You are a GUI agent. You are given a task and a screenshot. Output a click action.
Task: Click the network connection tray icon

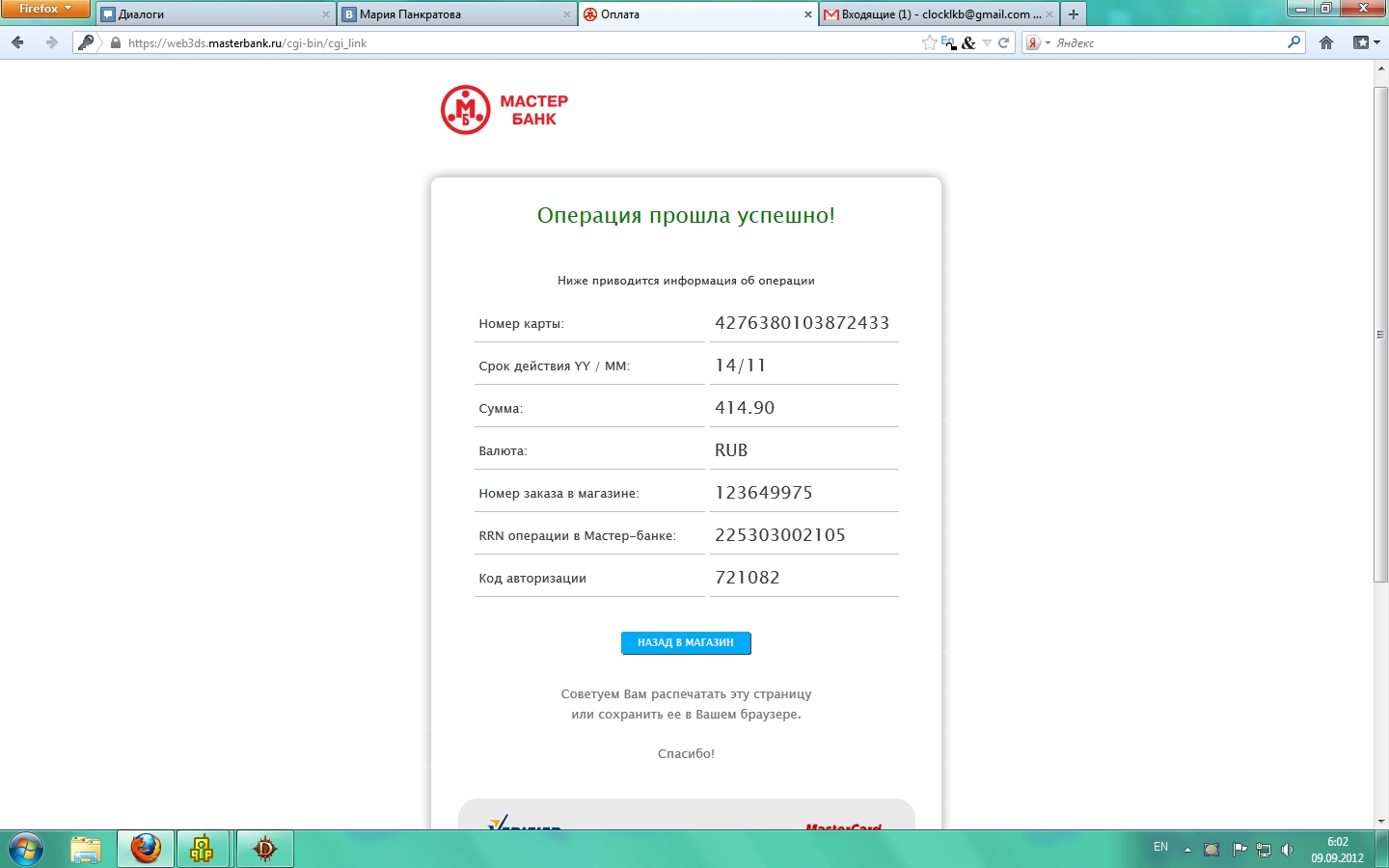[x=1264, y=850]
